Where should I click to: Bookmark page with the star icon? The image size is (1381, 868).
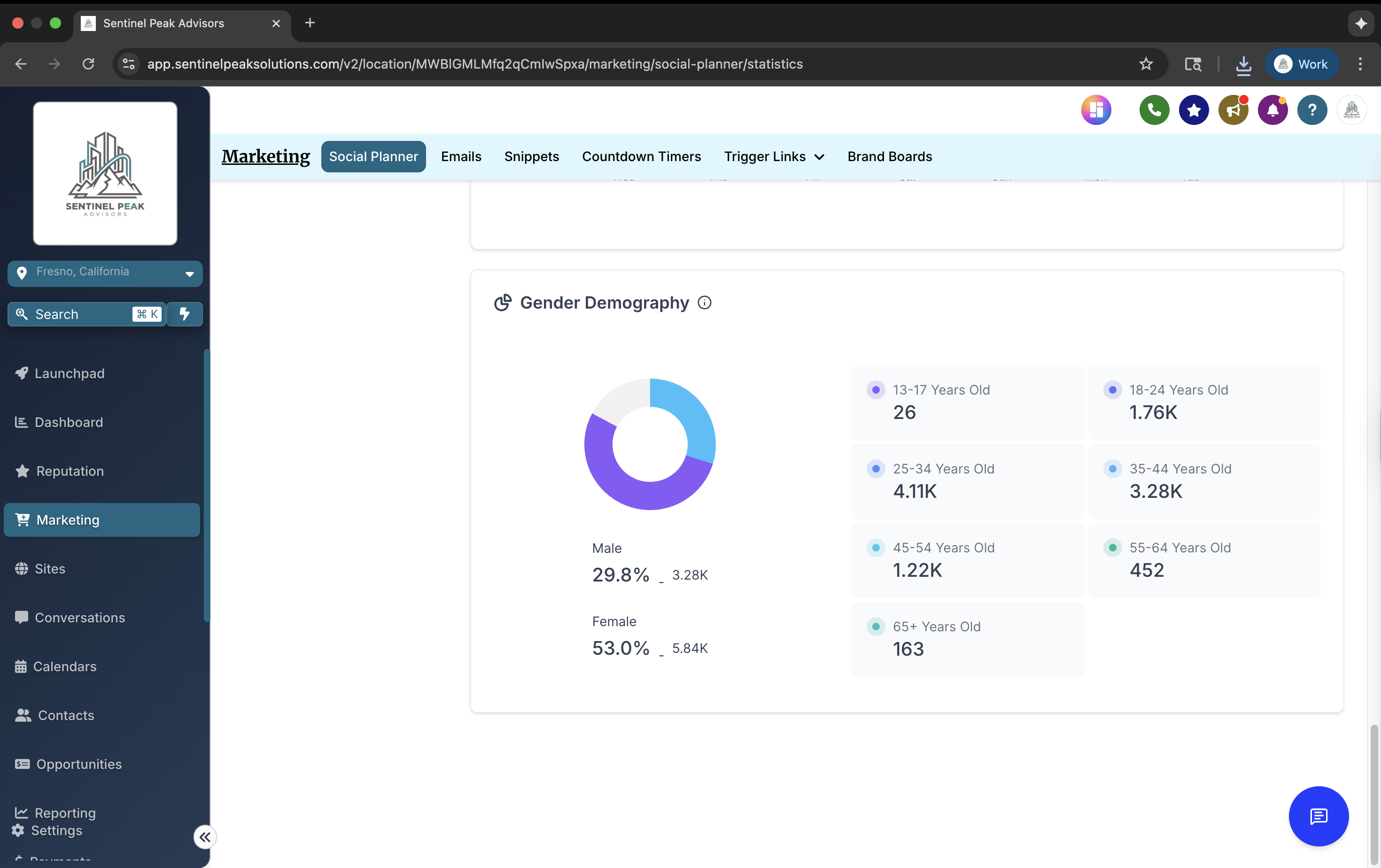tap(1146, 63)
